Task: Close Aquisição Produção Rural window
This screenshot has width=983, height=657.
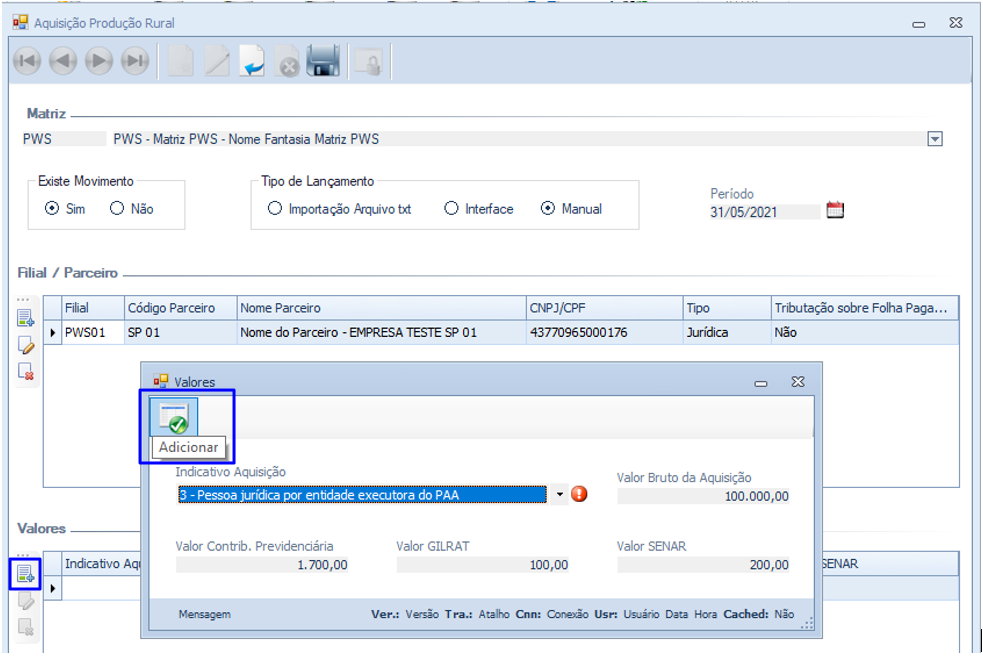Action: [x=955, y=23]
